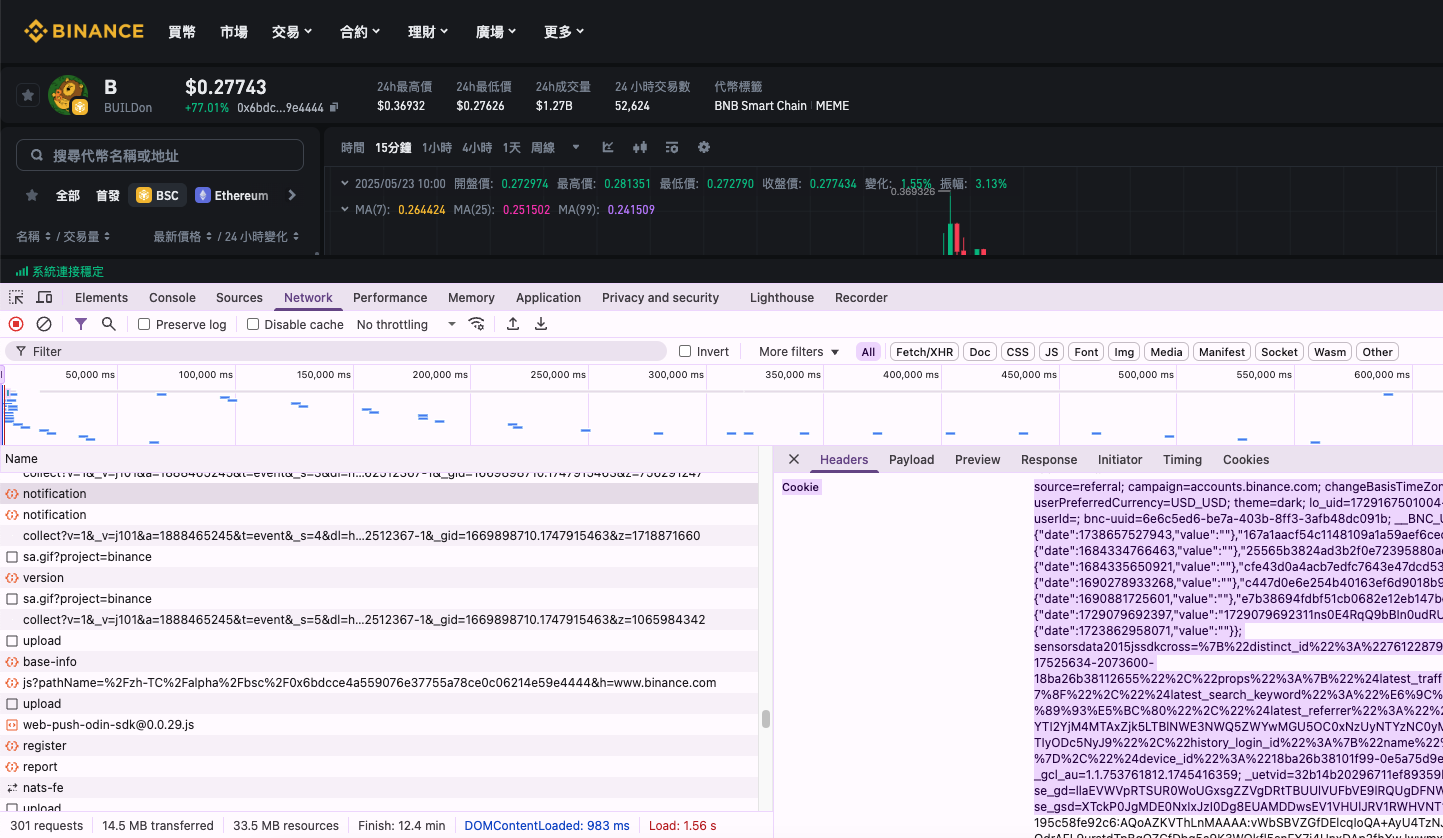1443x838 pixels.
Task: Sort by trading volume arrows
Action: (107, 237)
